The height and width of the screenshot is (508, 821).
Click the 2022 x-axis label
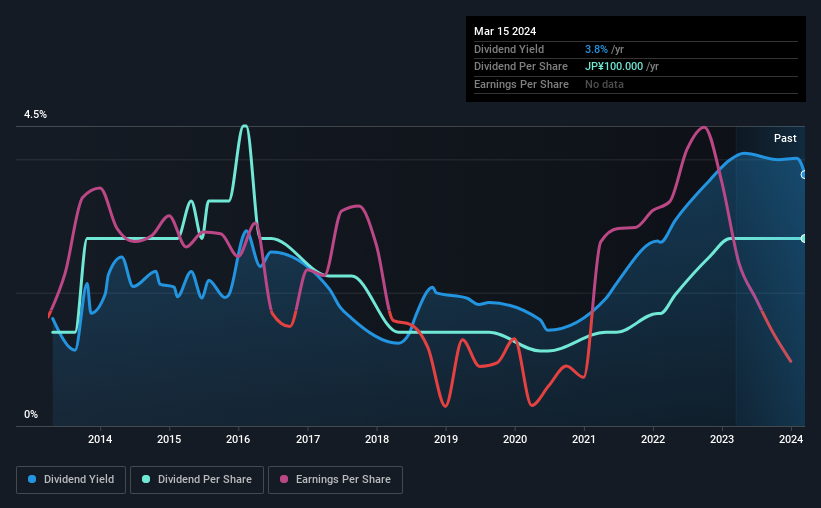click(x=653, y=439)
